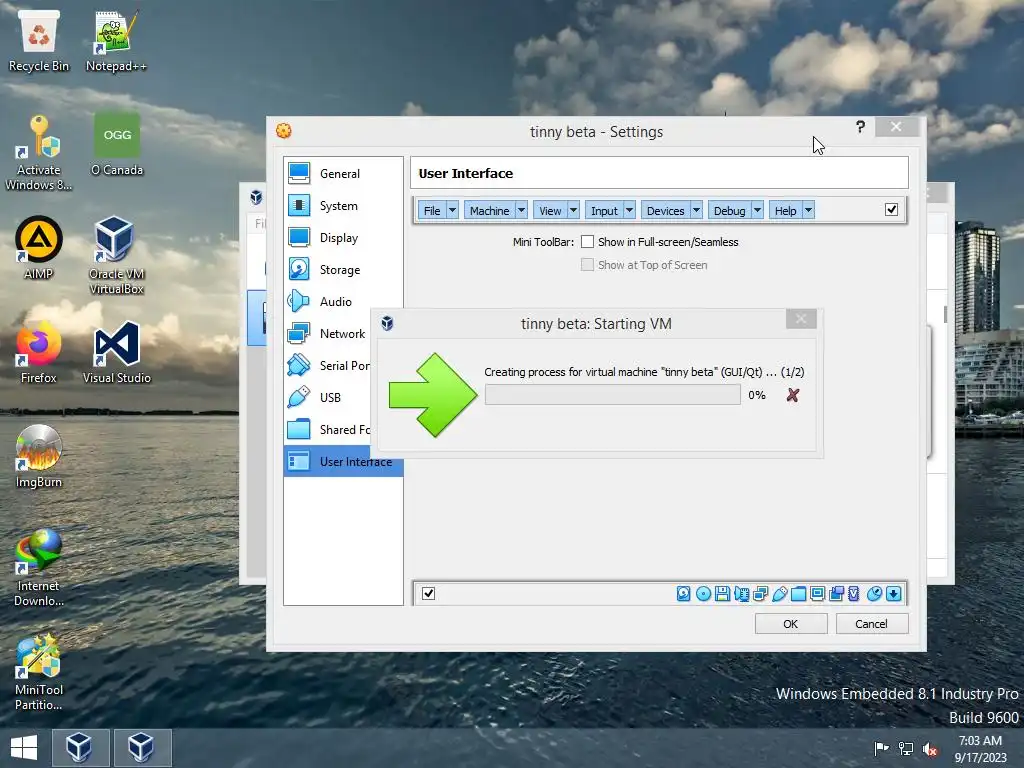Viewport: 1024px width, 768px height.
Task: Expand the Machine menu dropdown arrow
Action: click(521, 210)
